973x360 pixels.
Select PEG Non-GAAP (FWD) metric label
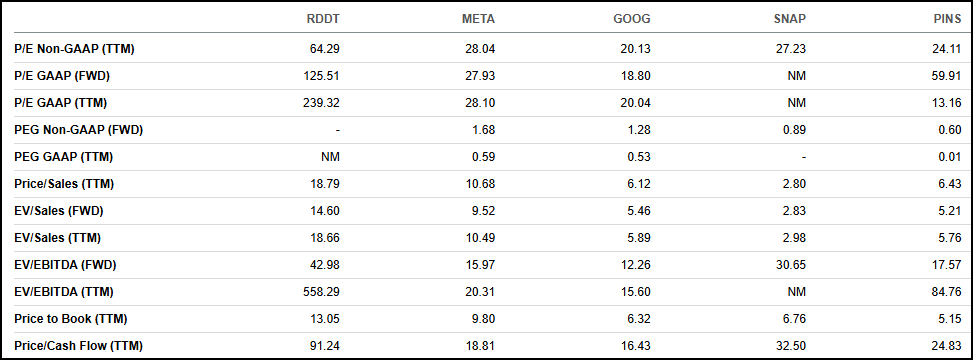click(78, 130)
